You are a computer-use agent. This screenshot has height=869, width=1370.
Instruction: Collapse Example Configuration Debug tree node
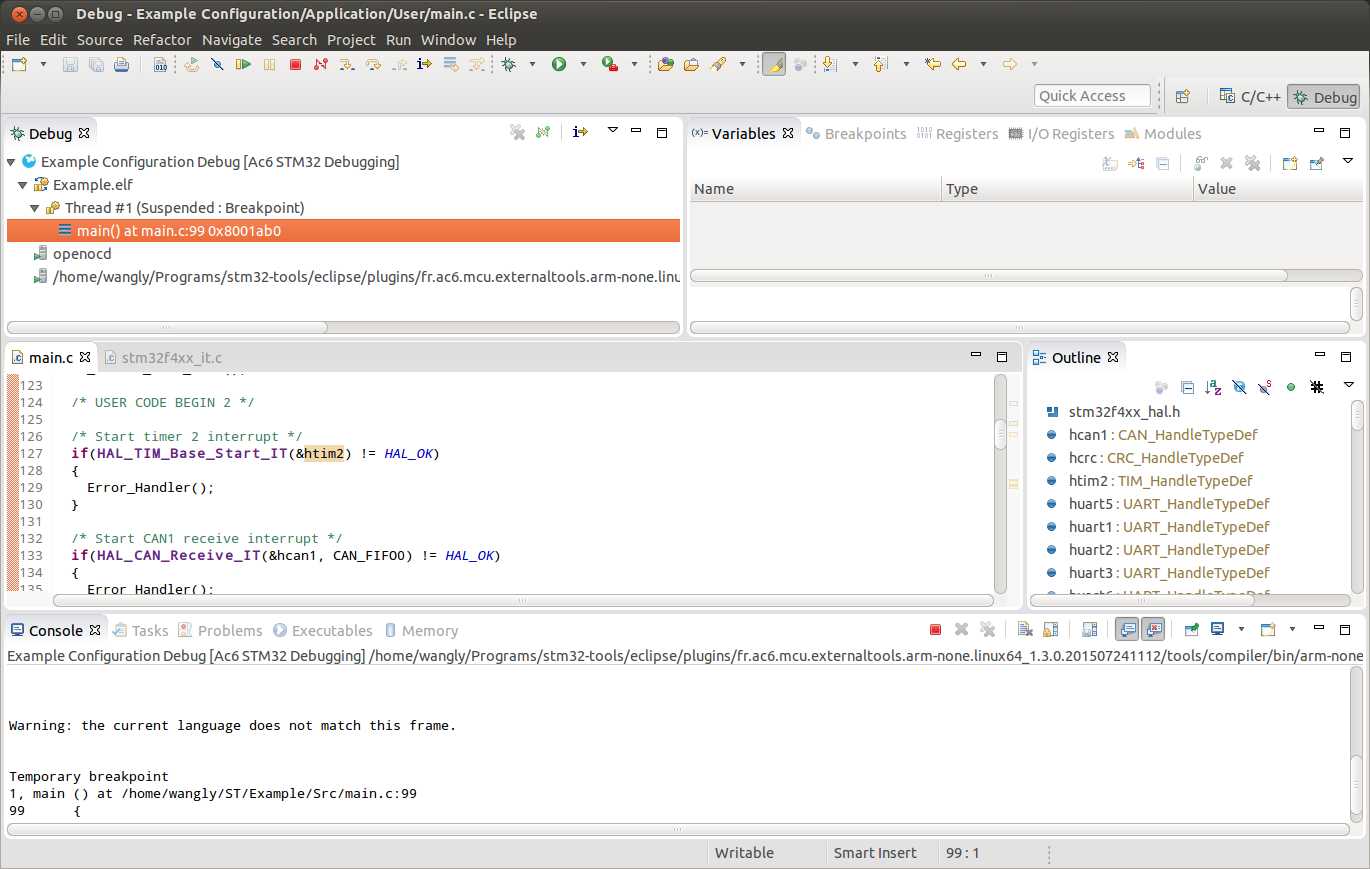pyautogui.click(x=11, y=162)
